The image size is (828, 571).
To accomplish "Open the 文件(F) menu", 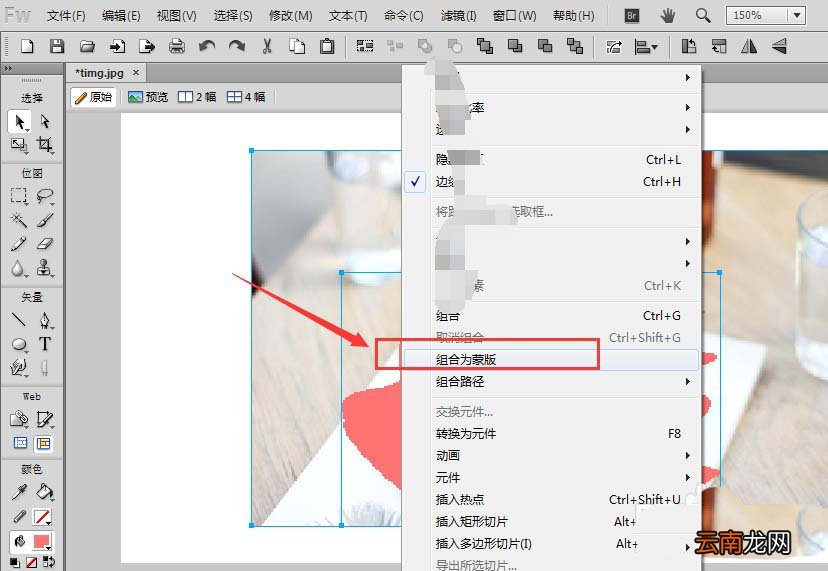I will pos(66,16).
